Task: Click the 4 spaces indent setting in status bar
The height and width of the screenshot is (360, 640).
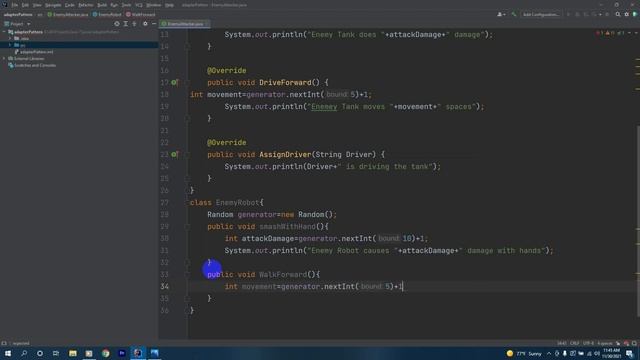Action: point(605,343)
